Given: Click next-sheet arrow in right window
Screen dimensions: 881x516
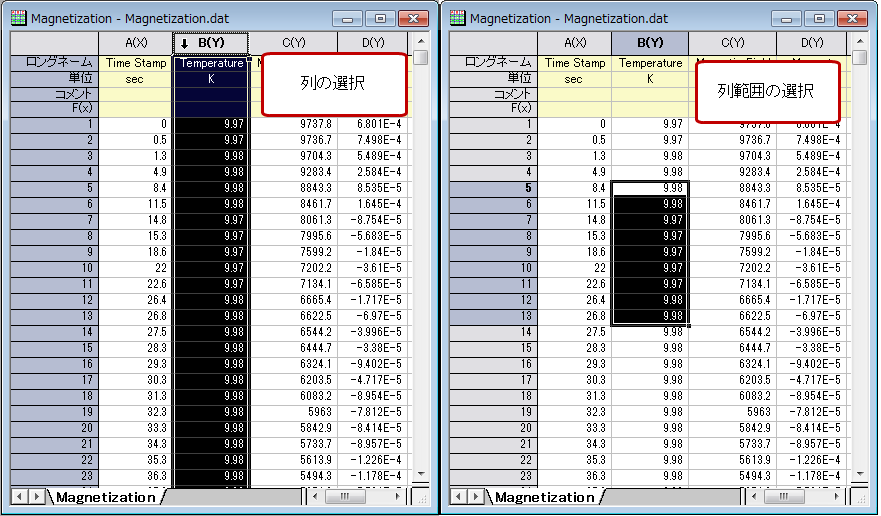Looking at the screenshot, I should pyautogui.click(x=475, y=497).
